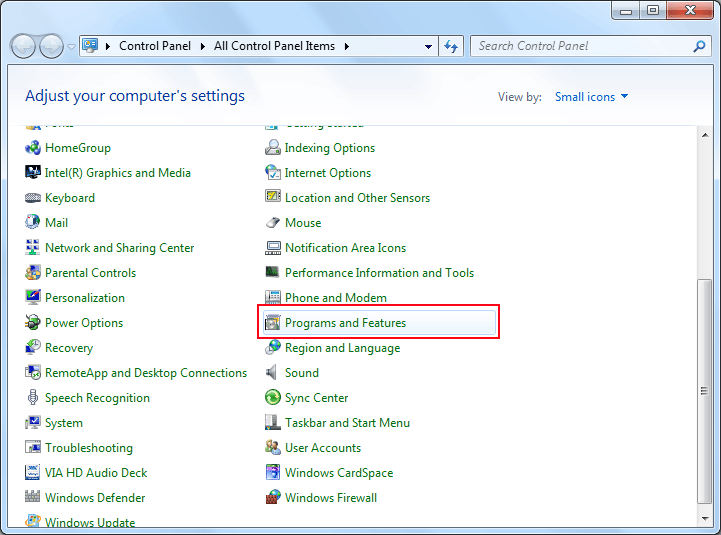Click the Keyboard icon
Screen dimensions: 721x535
33,198
